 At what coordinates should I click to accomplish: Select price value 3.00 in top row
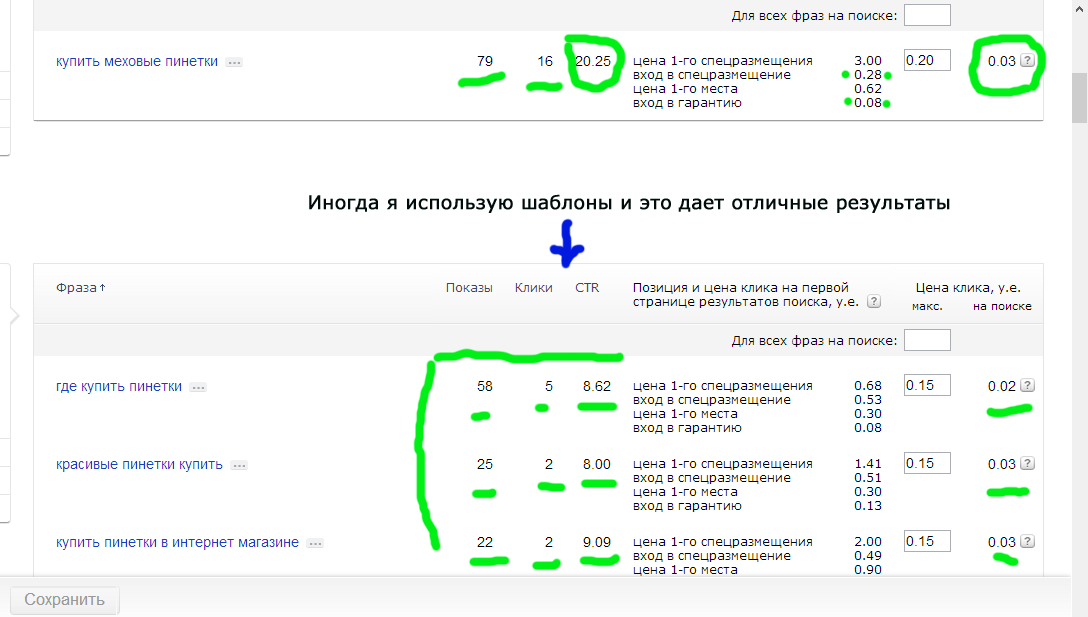[868, 60]
